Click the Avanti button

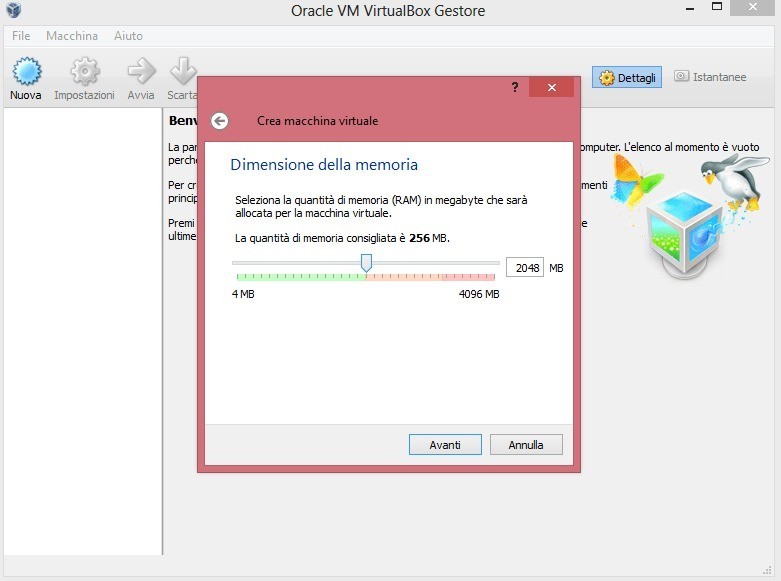click(x=445, y=445)
